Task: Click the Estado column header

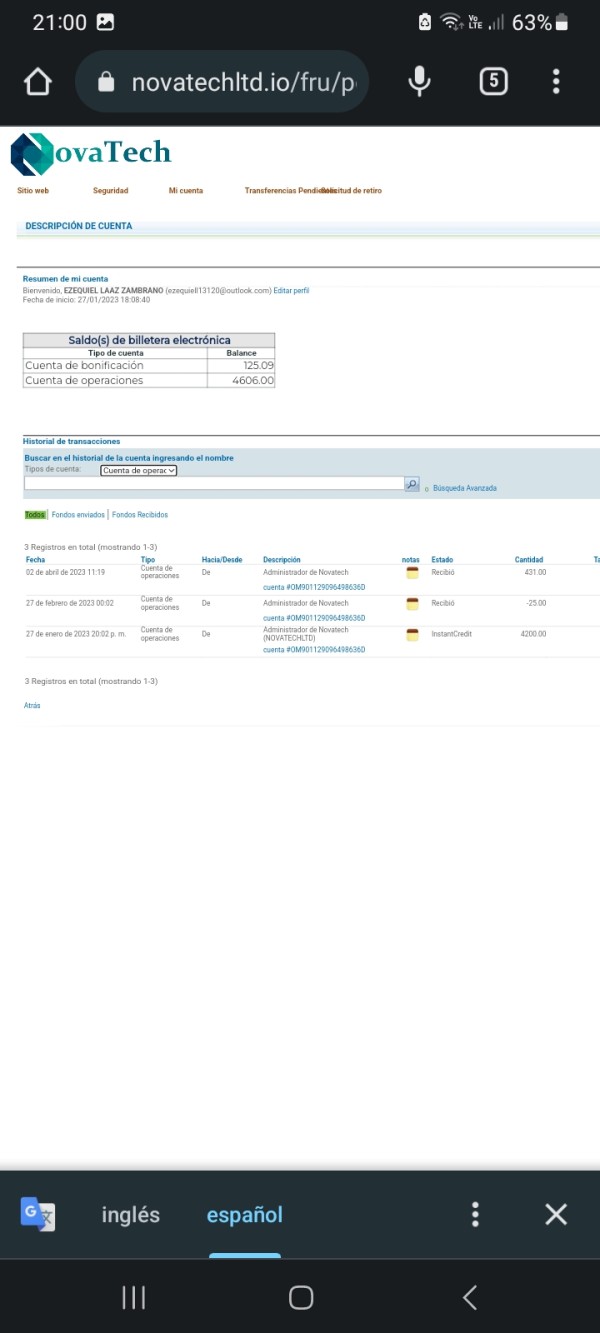Action: point(442,560)
